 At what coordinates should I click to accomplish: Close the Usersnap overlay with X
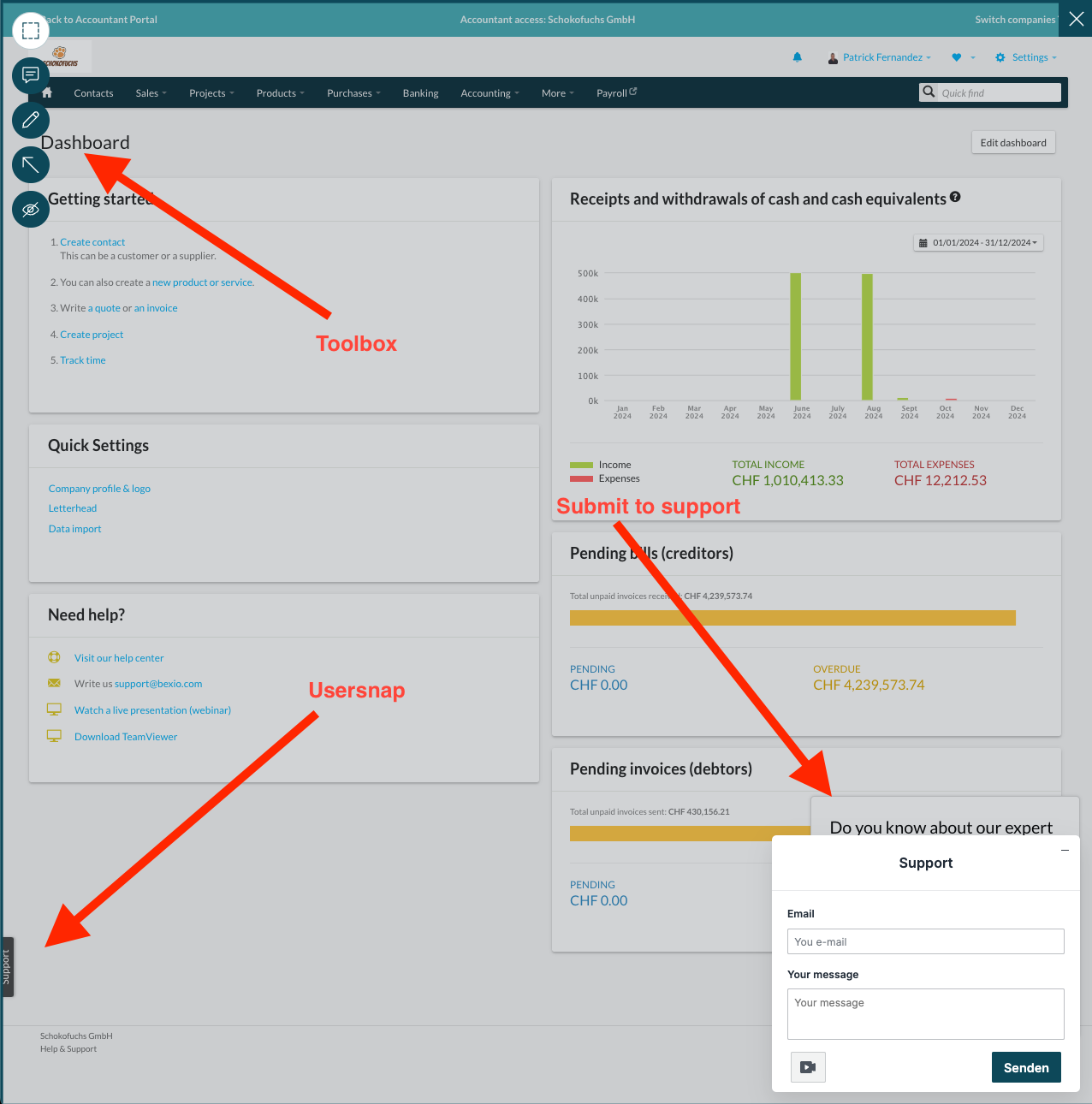point(1076,19)
